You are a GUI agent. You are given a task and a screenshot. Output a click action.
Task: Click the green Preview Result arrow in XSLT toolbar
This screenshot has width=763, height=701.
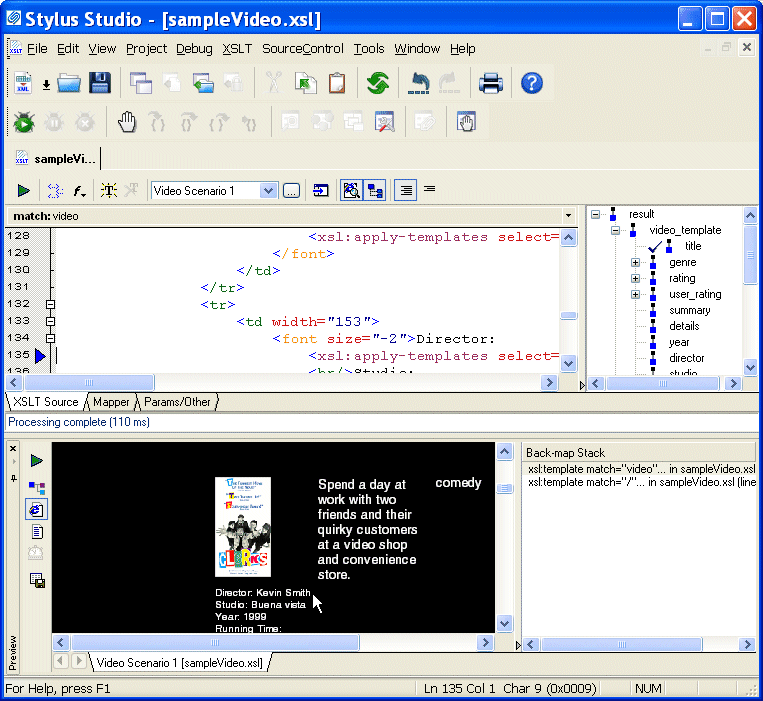point(23,190)
